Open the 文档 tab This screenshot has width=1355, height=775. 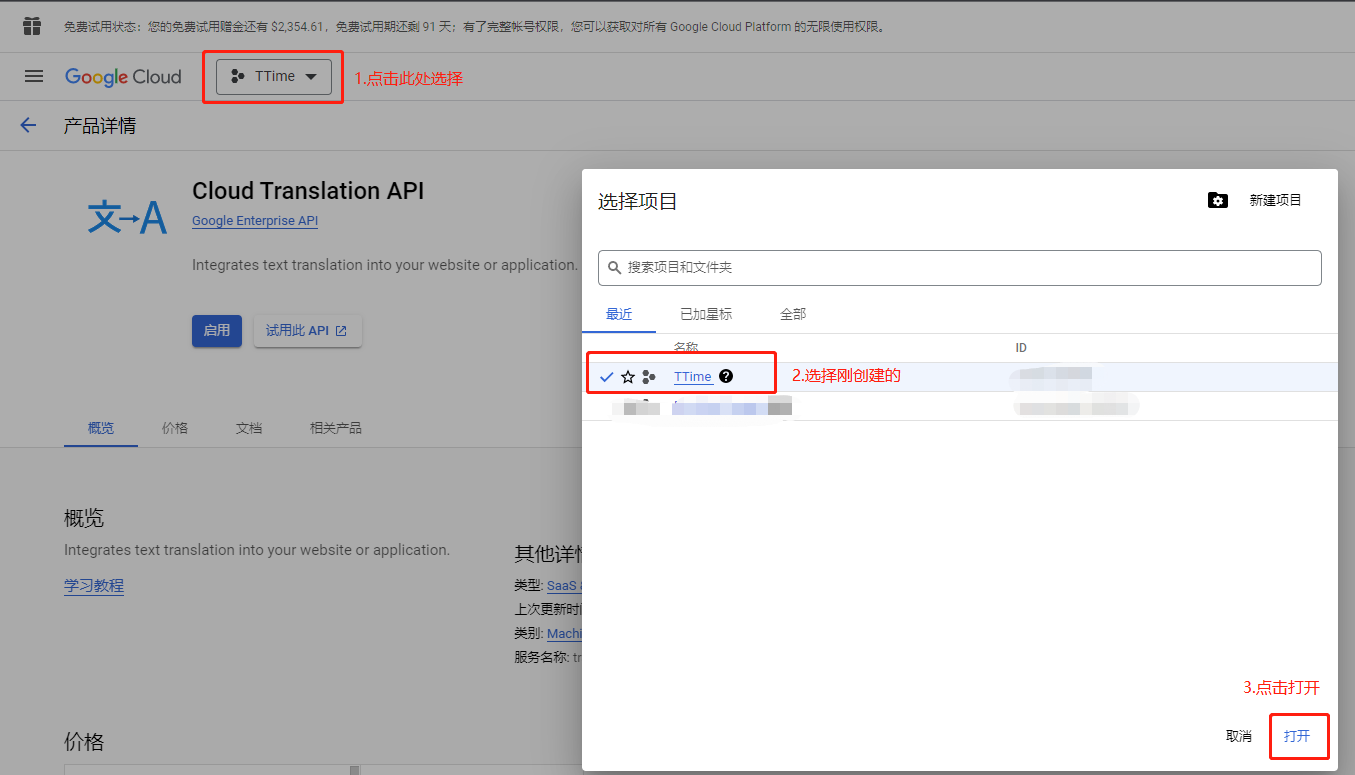coord(249,428)
